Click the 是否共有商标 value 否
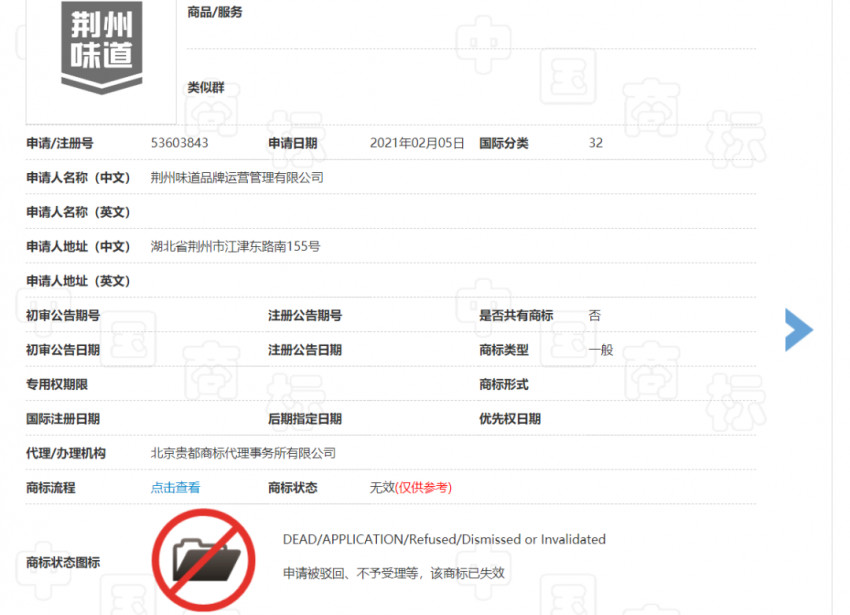 click(594, 315)
